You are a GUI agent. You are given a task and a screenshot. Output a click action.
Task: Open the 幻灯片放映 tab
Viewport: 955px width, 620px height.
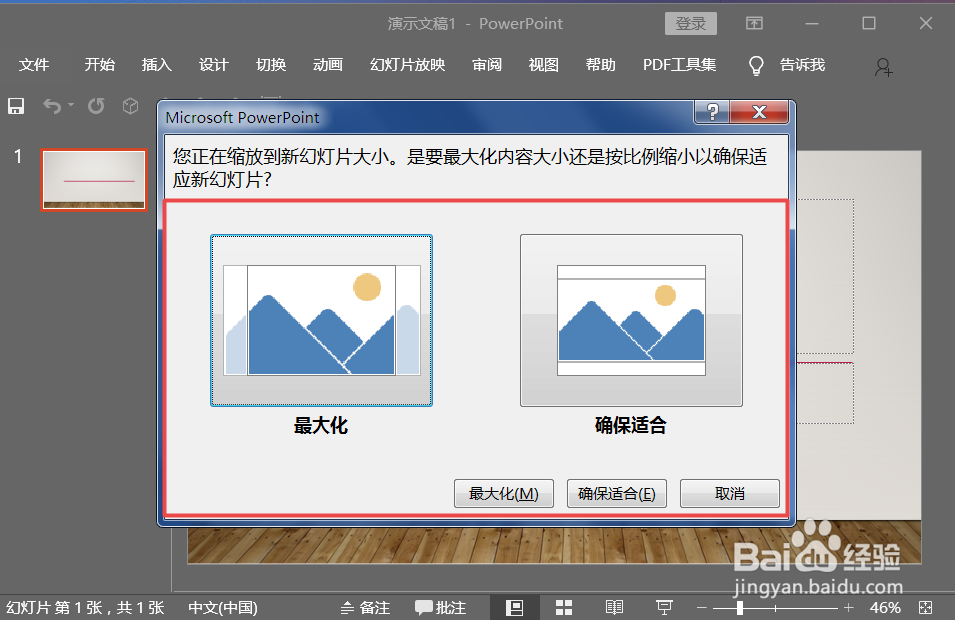(407, 65)
